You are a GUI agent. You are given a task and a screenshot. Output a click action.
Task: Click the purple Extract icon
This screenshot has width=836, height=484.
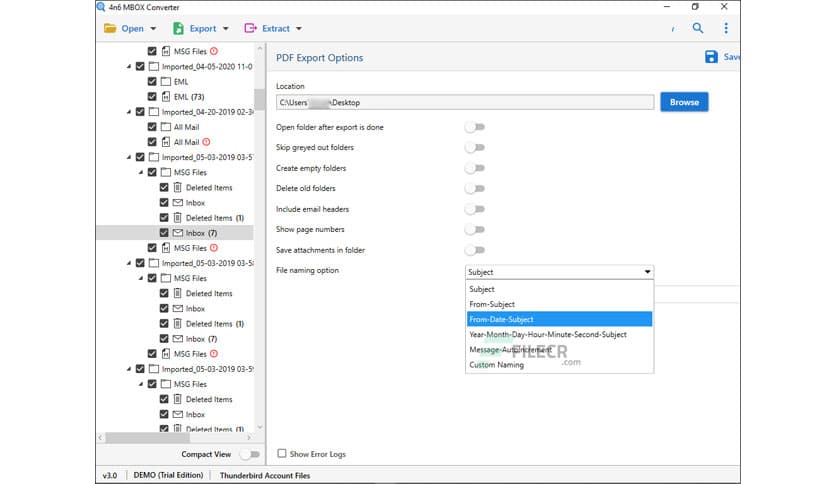click(x=250, y=28)
